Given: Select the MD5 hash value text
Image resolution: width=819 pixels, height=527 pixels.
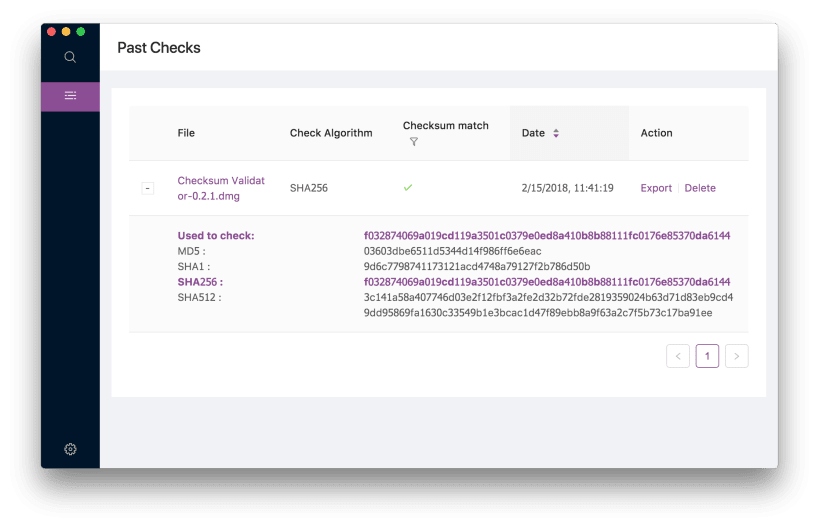Looking at the screenshot, I should pyautogui.click(x=452, y=251).
